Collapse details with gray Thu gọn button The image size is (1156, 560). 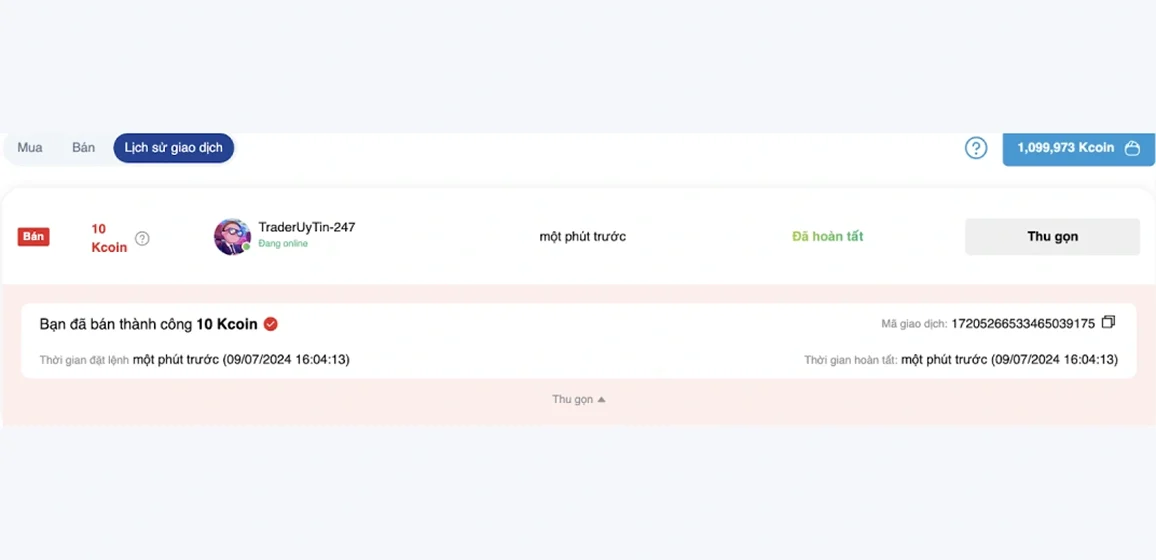1052,237
